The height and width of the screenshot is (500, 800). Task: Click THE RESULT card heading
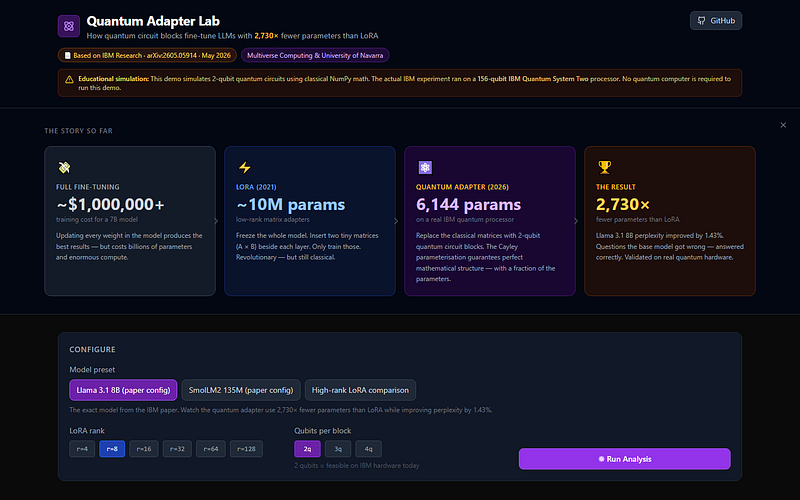(x=616, y=187)
